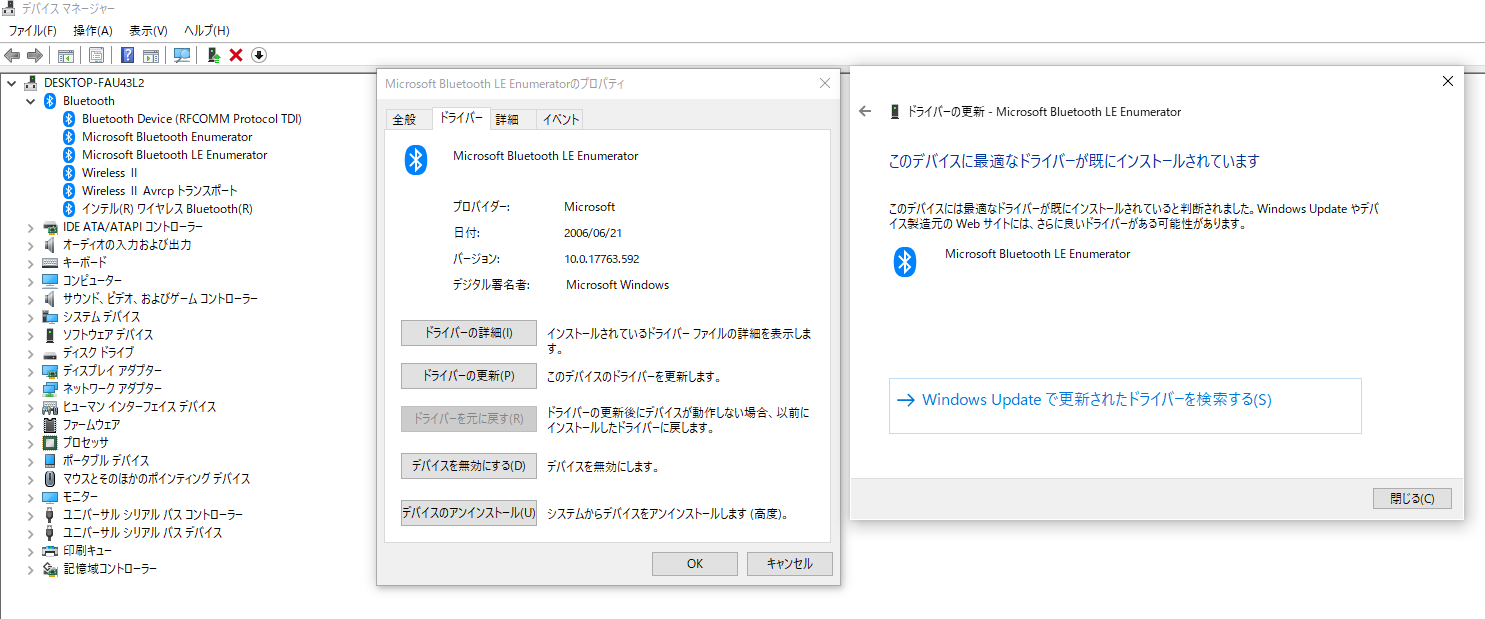
Task: Click the black down-arrow disable device icon
Action: (258, 55)
